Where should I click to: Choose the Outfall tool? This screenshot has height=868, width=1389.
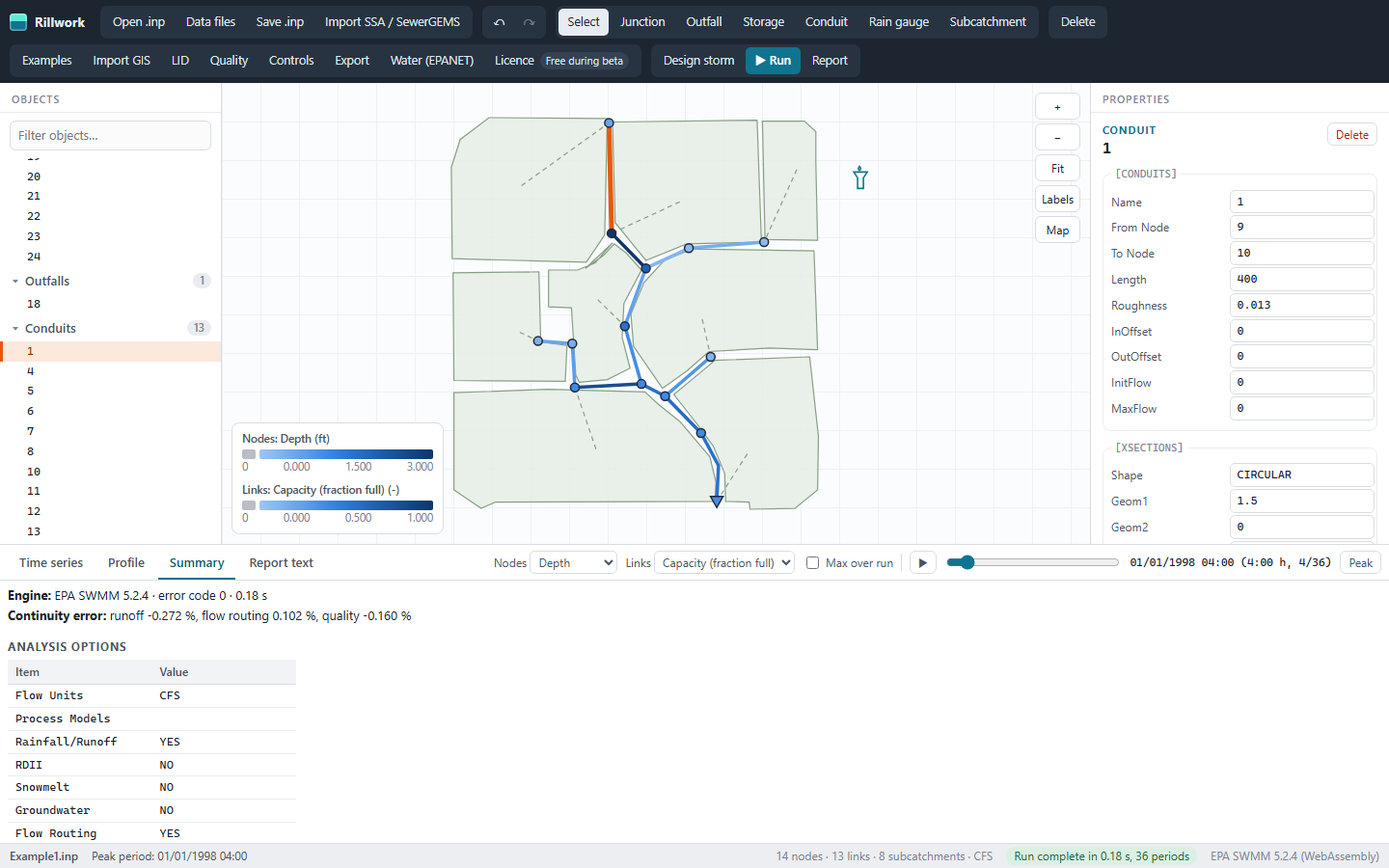point(704,21)
